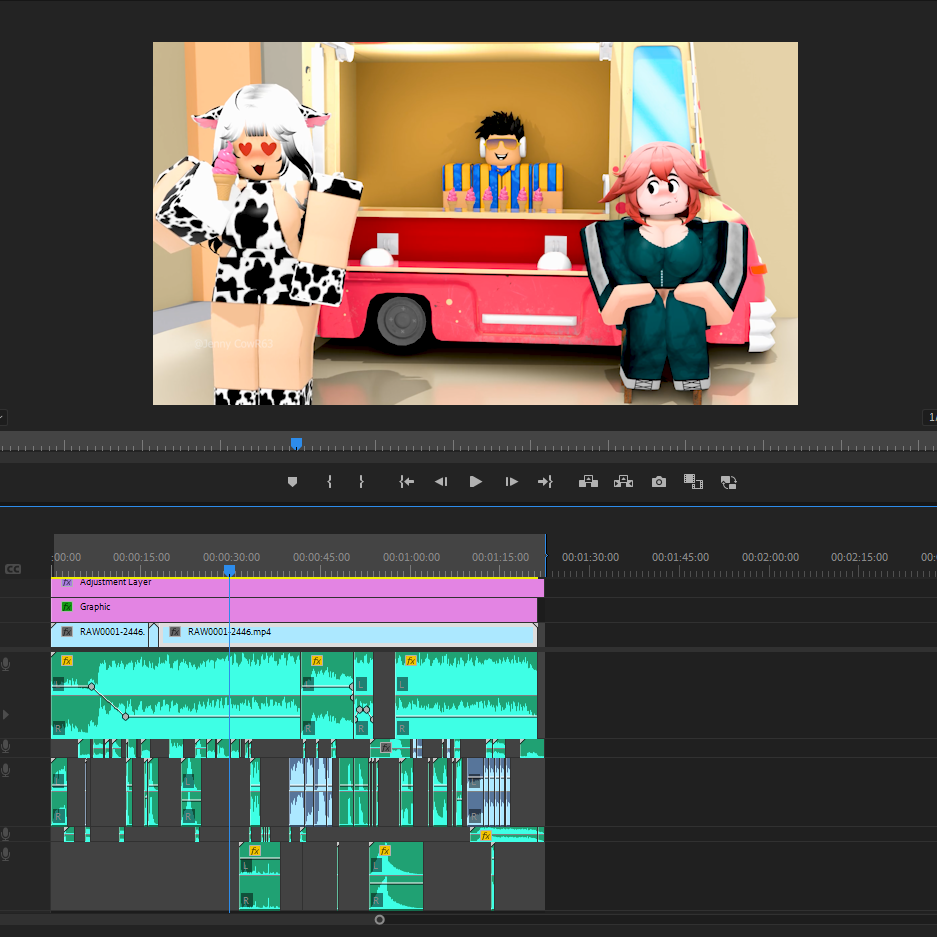
Task: Click the Program Monitor scrub bar playhead
Action: (x=296, y=443)
